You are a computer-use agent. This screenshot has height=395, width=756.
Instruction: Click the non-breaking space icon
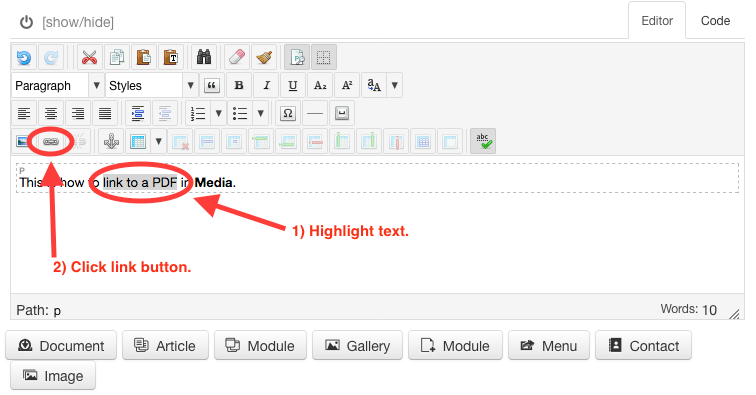pos(342,114)
